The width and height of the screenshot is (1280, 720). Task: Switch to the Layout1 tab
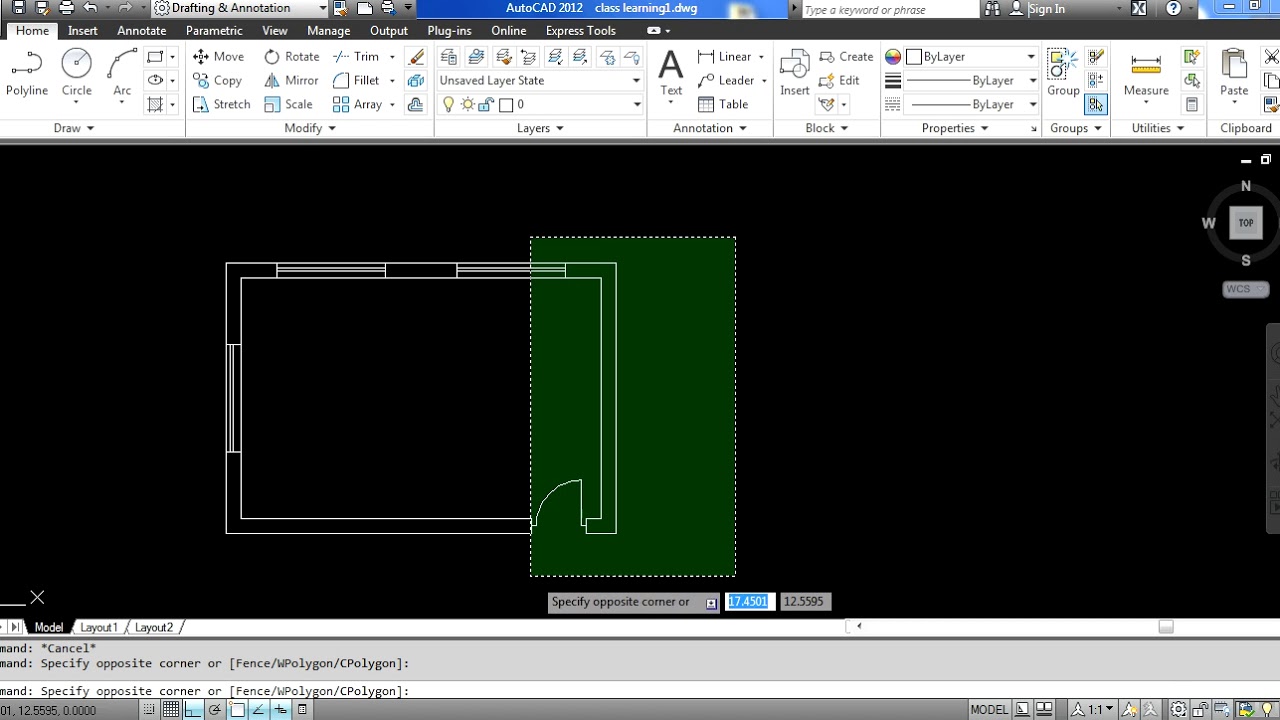click(x=99, y=627)
